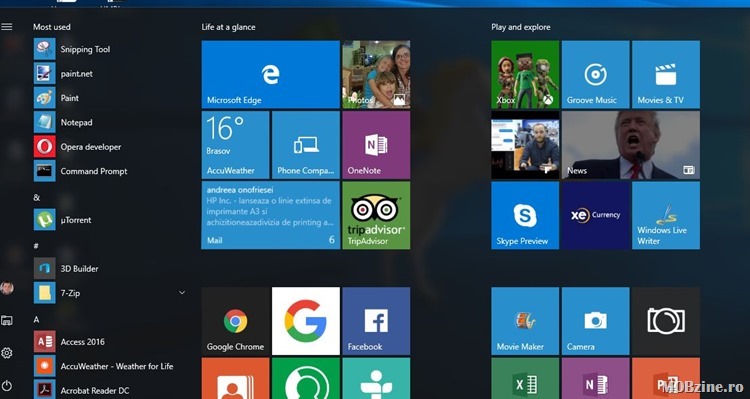750x399 pixels.
Task: Expand the 7-Zip folder chevron
Action: (182, 292)
